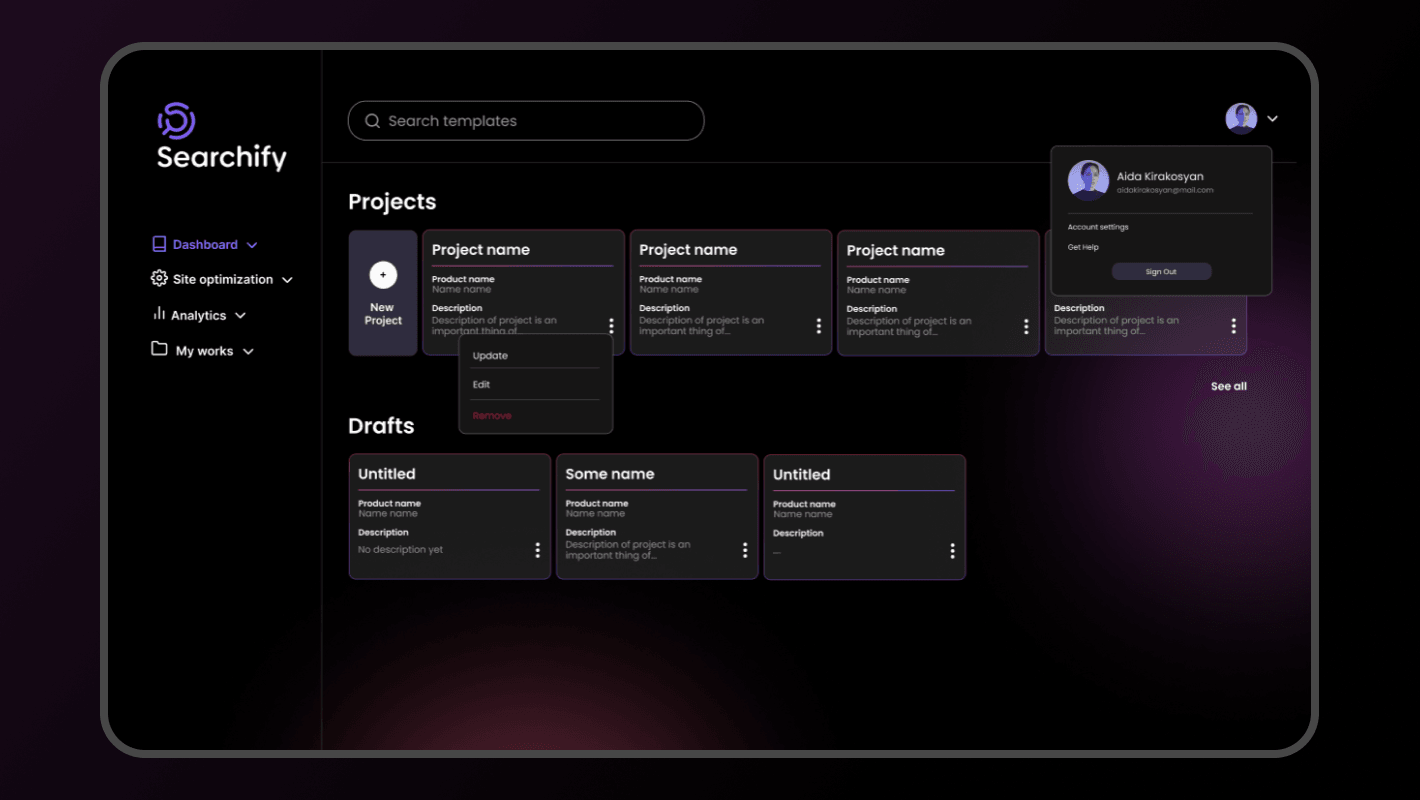The height and width of the screenshot is (800, 1420).
Task: Open the Analytics sidebar item
Action: pos(199,315)
